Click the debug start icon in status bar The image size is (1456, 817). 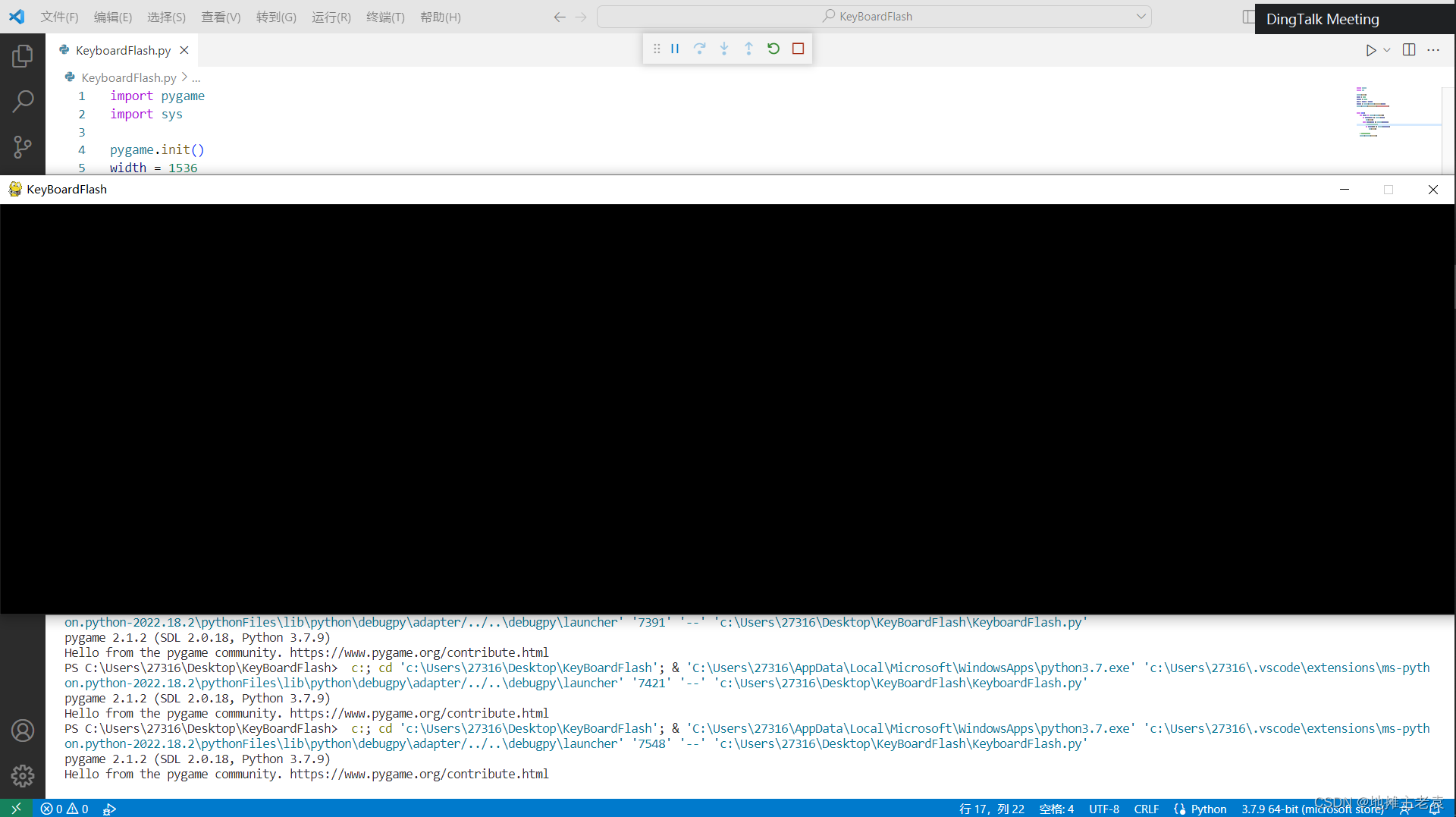109,809
